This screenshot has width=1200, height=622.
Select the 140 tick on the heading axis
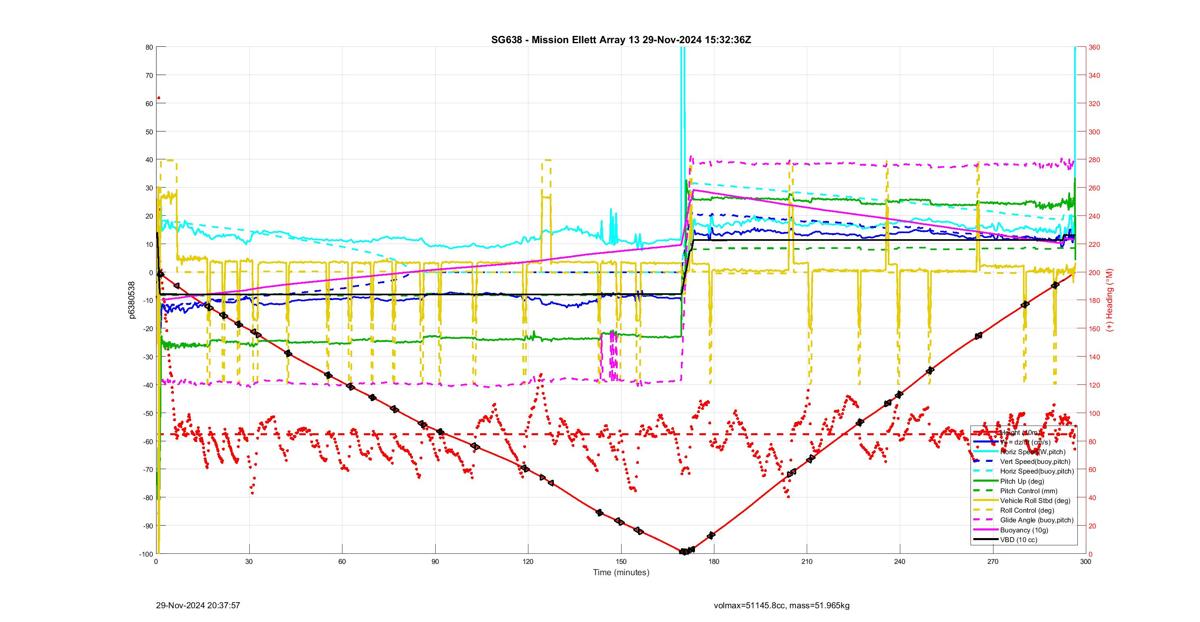tap(1095, 357)
